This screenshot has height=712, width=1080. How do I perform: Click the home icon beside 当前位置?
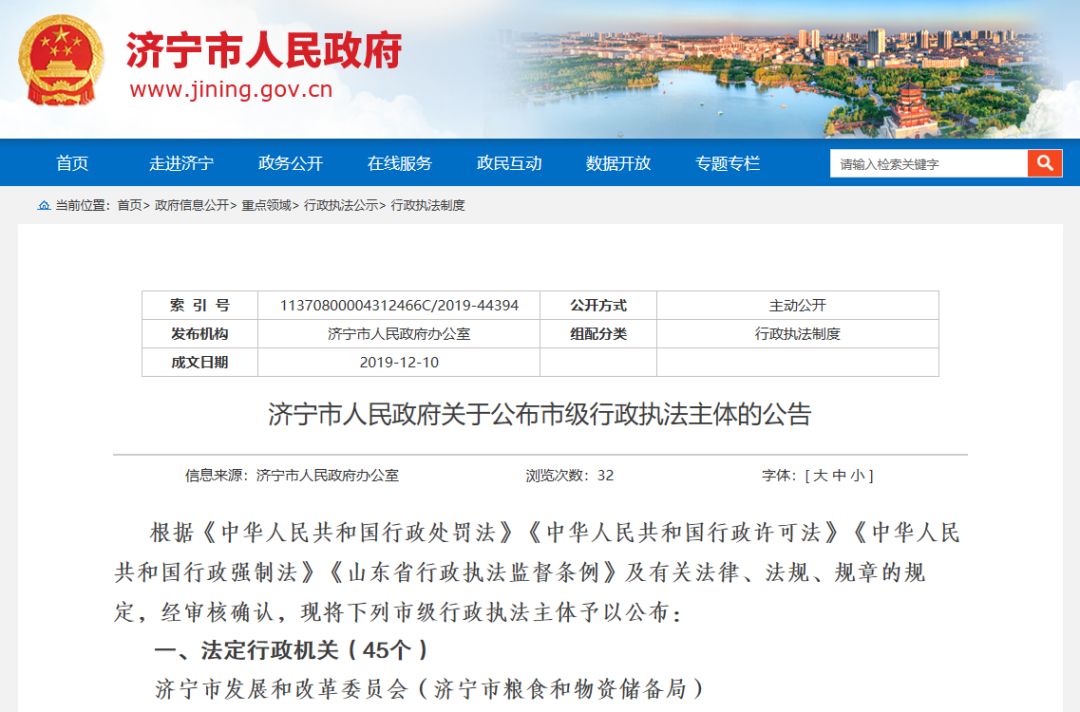click(x=44, y=205)
